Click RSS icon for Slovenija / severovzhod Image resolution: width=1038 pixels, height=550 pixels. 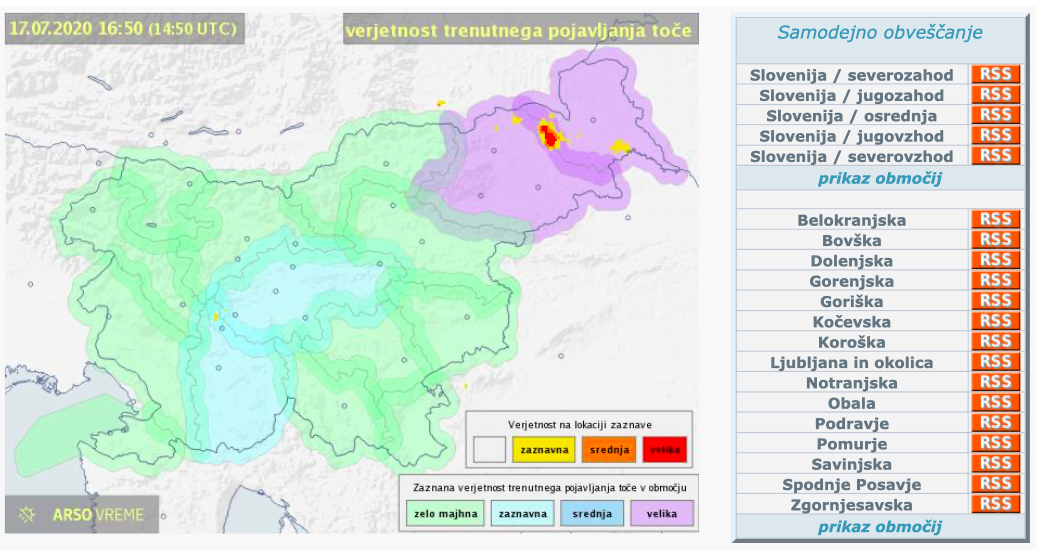(x=995, y=156)
